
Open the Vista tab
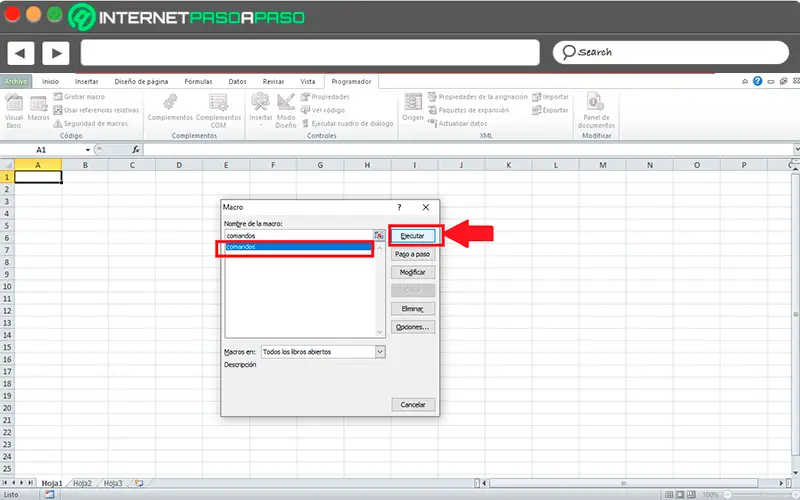[x=308, y=81]
